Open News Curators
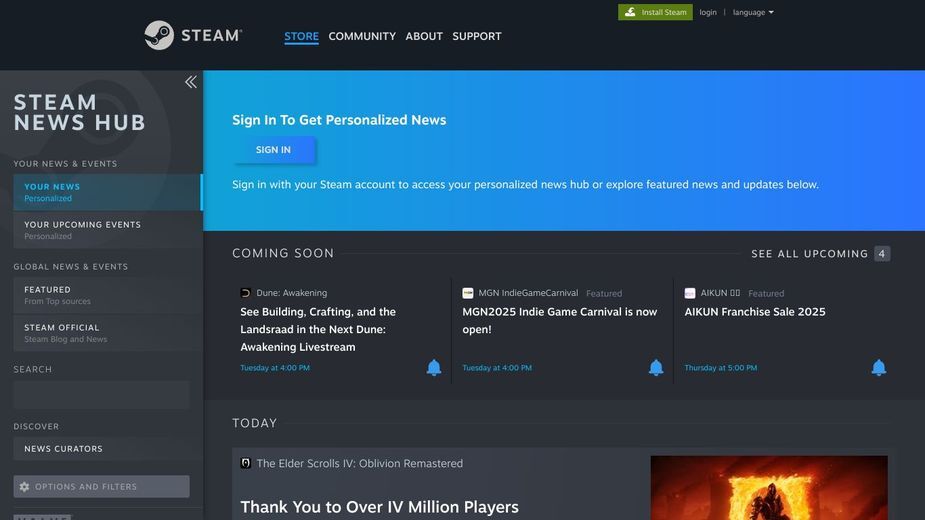Image resolution: width=925 pixels, height=520 pixels. click(x=107, y=449)
